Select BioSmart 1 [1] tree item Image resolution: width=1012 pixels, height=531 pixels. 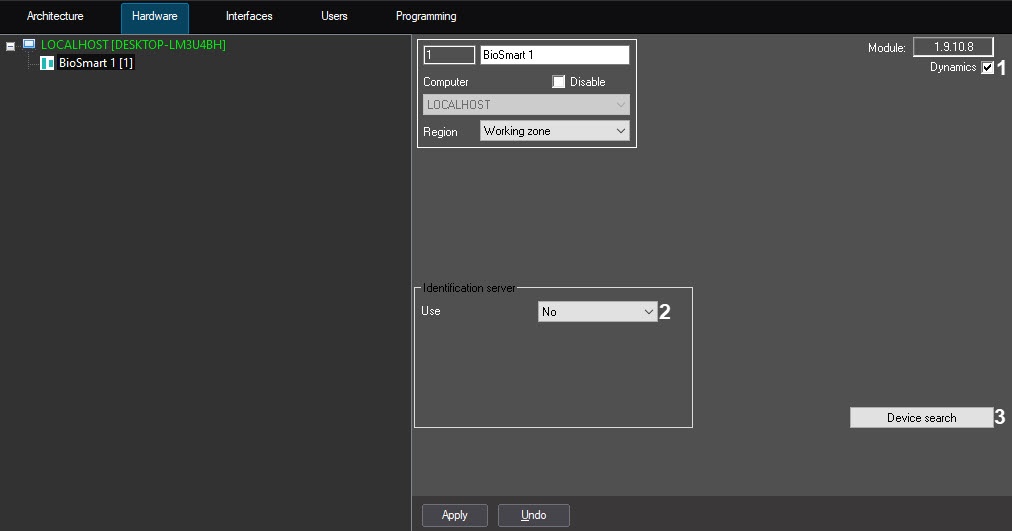pyautogui.click(x=96, y=63)
